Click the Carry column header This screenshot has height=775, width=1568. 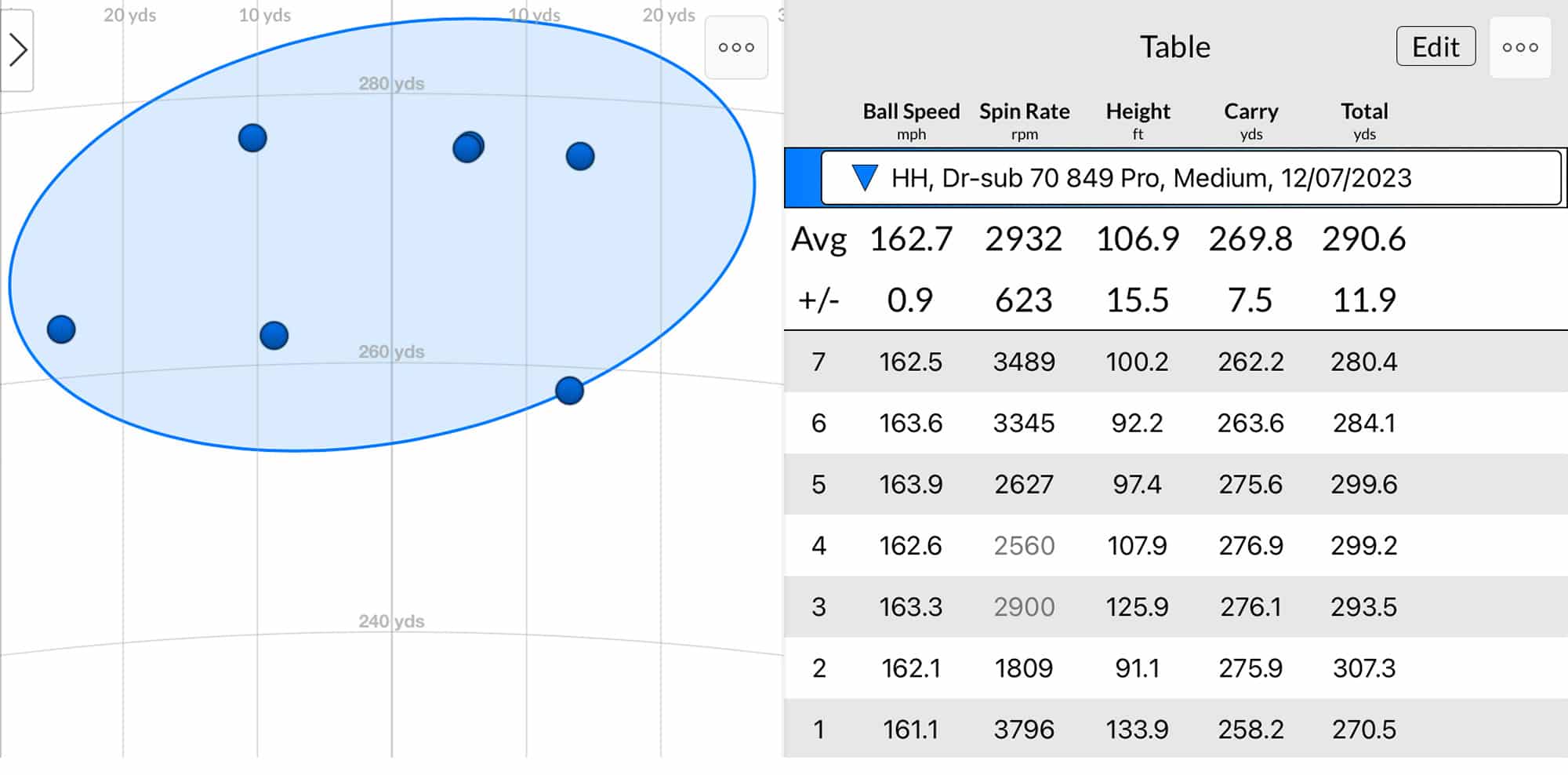pos(1250,111)
